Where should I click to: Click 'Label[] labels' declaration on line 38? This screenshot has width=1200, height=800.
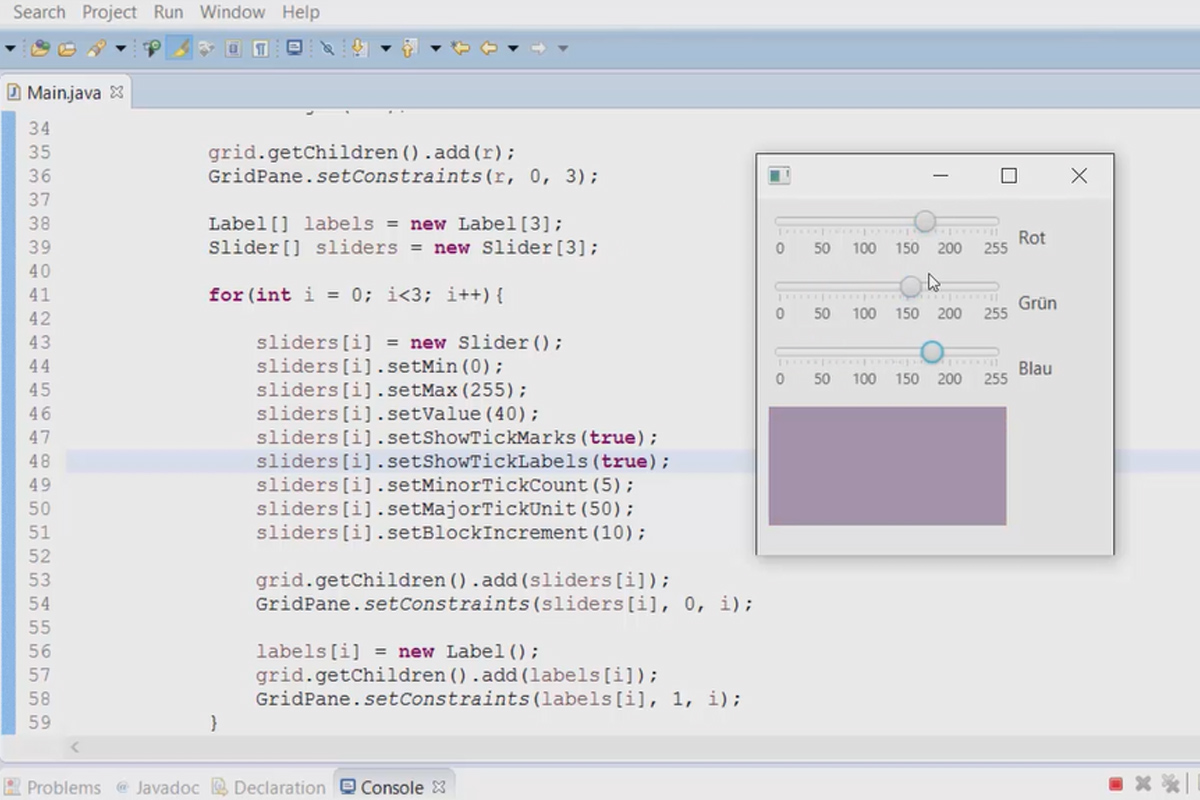[291, 223]
